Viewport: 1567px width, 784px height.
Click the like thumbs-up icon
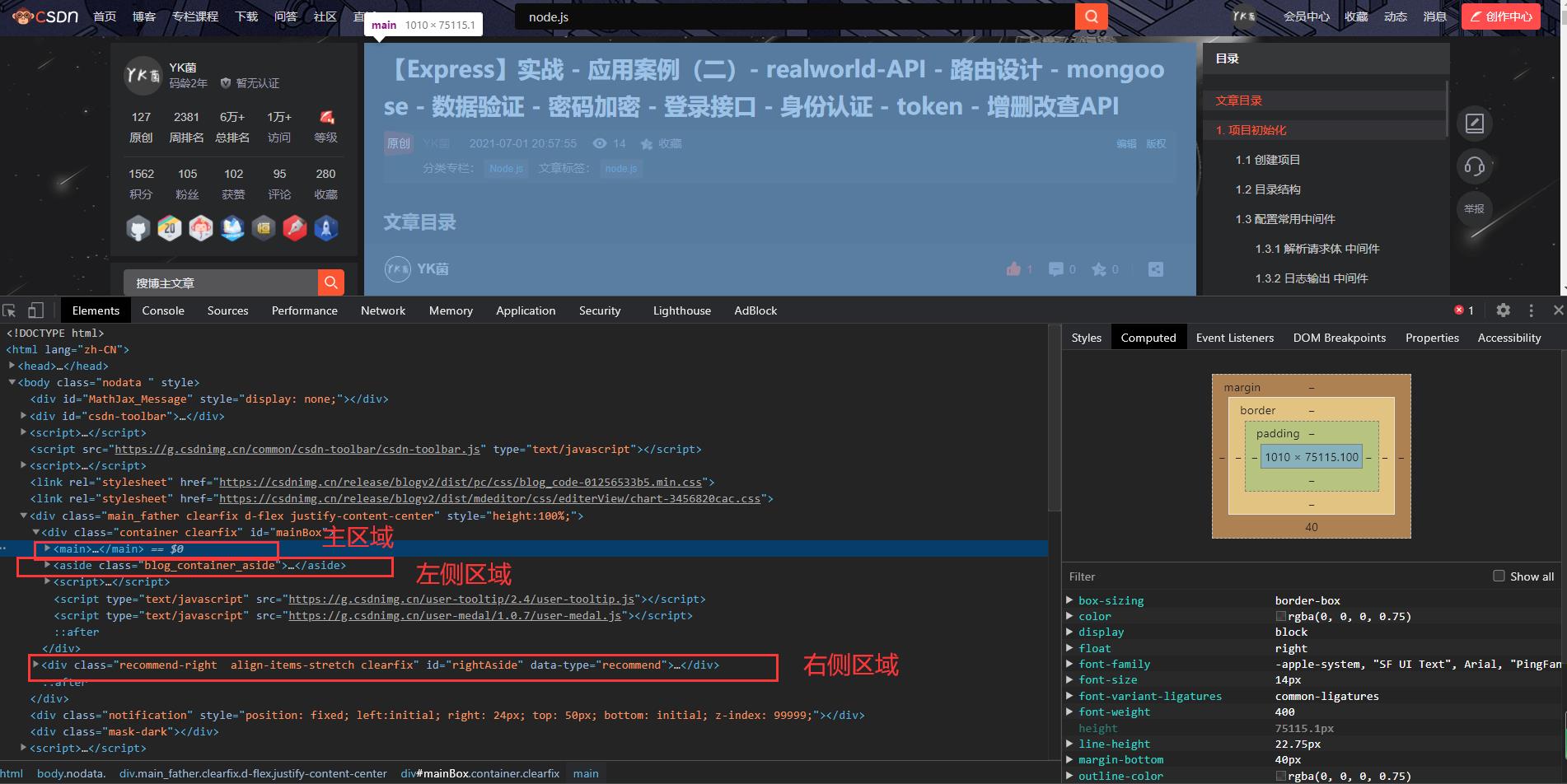pyautogui.click(x=1013, y=269)
